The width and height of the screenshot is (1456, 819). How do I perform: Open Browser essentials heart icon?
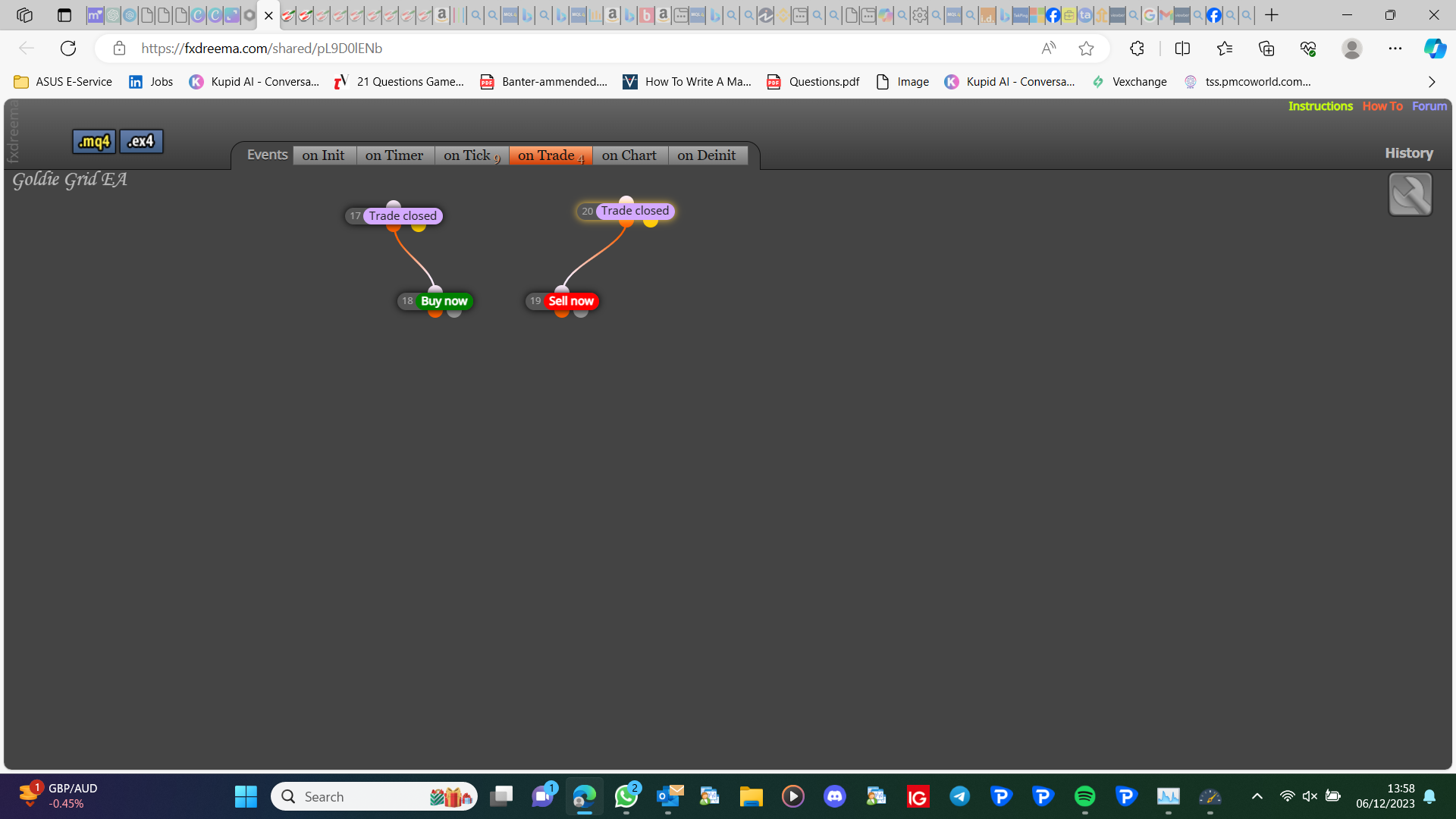[x=1308, y=49]
